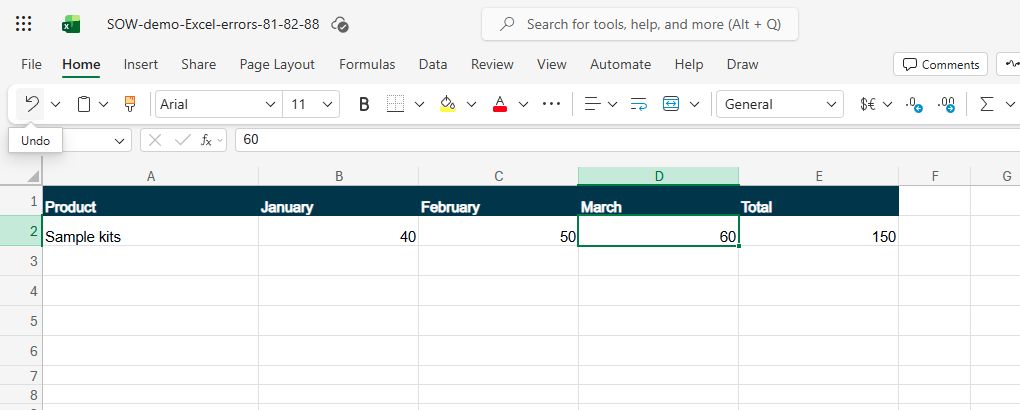Expand the merge options dropdown
This screenshot has width=1020, height=410.
click(694, 104)
